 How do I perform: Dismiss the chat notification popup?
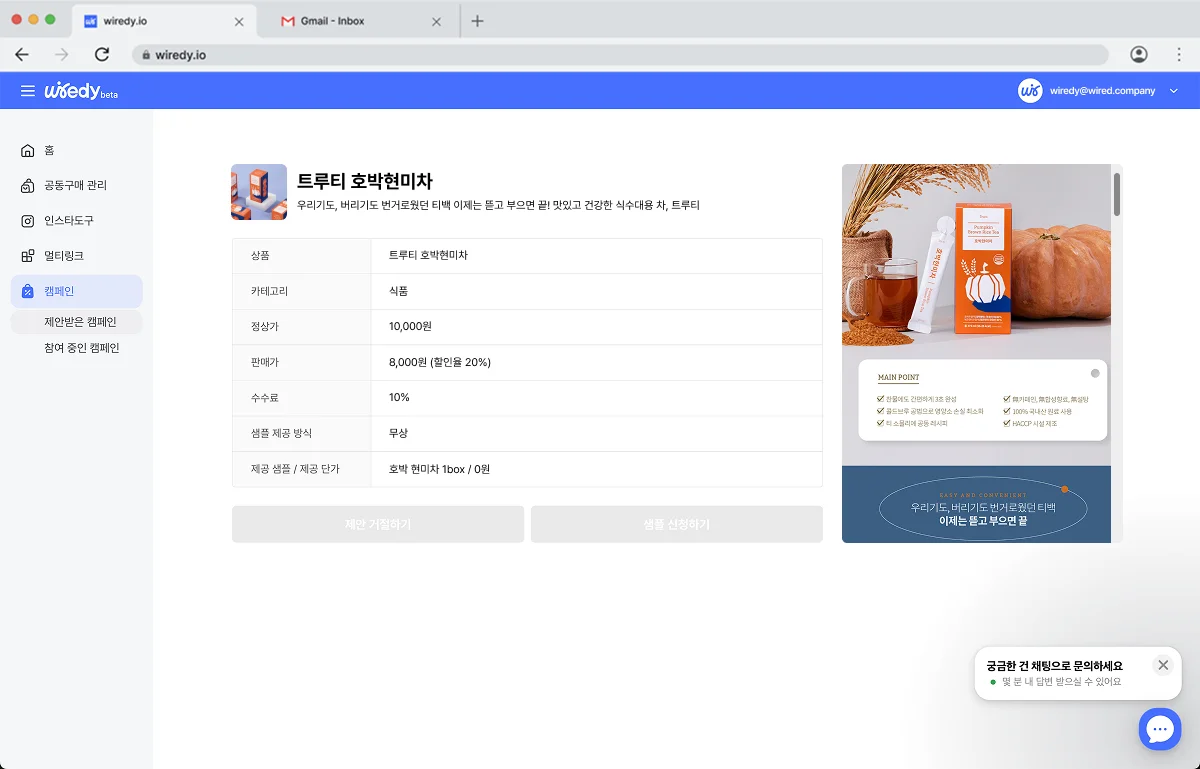(1163, 665)
